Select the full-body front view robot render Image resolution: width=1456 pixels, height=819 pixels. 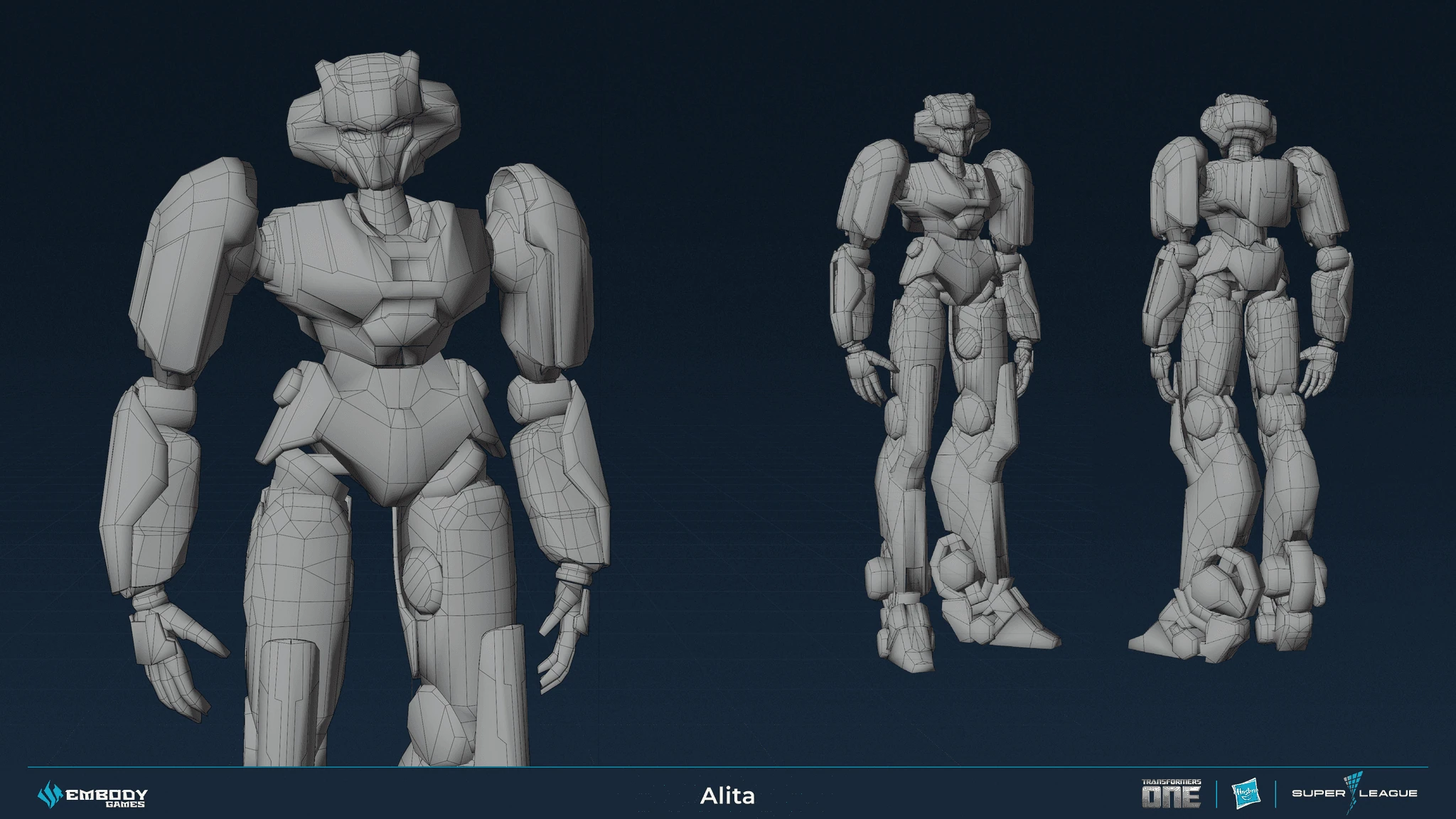944,384
